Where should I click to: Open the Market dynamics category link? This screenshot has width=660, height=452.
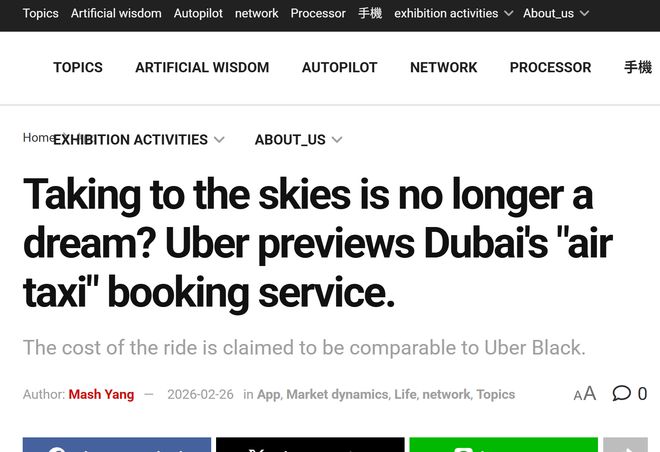pos(337,394)
